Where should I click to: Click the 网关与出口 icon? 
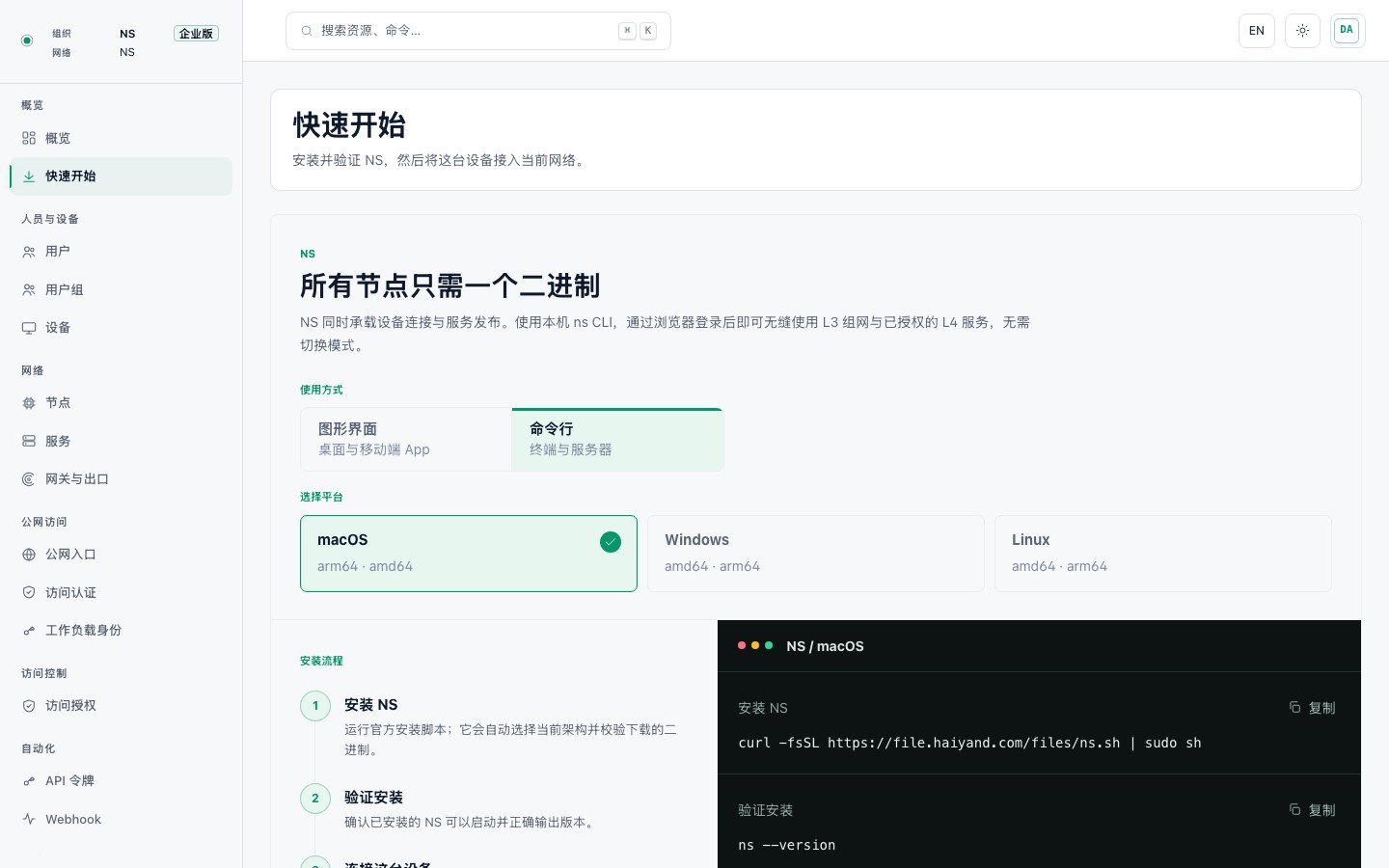[29, 479]
